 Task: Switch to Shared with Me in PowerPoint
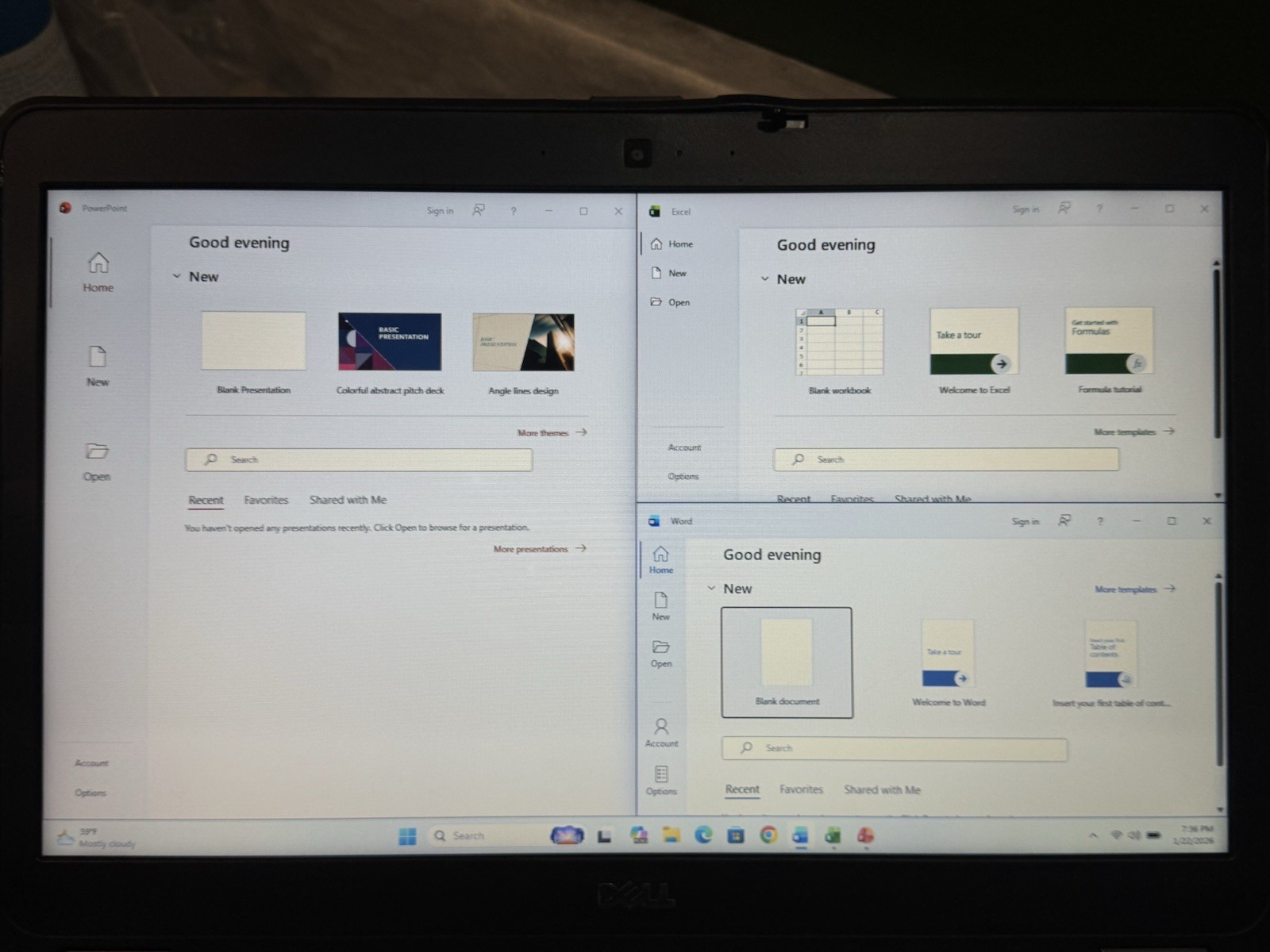[x=348, y=500]
